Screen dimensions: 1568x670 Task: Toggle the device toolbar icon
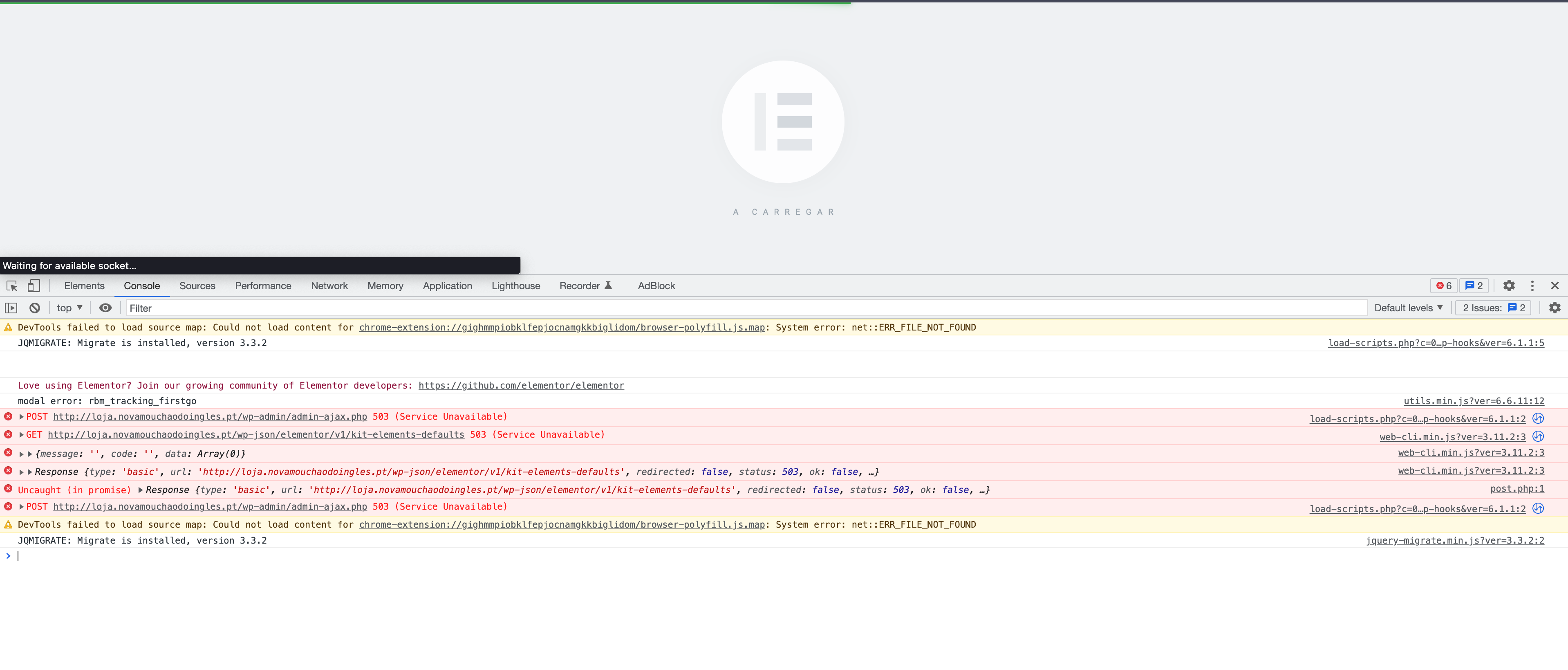(34, 286)
